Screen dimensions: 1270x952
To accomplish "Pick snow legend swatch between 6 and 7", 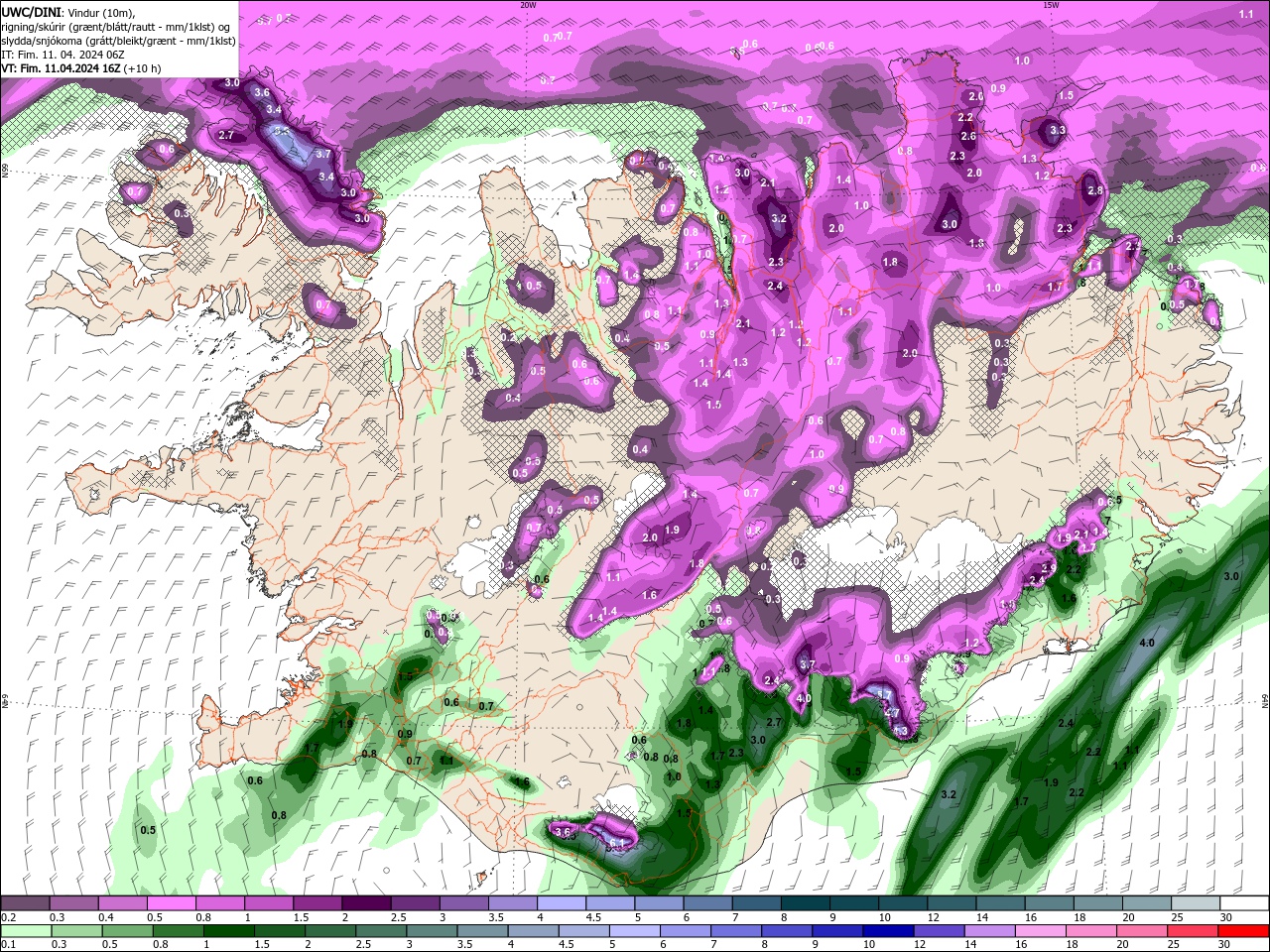I will (709, 903).
